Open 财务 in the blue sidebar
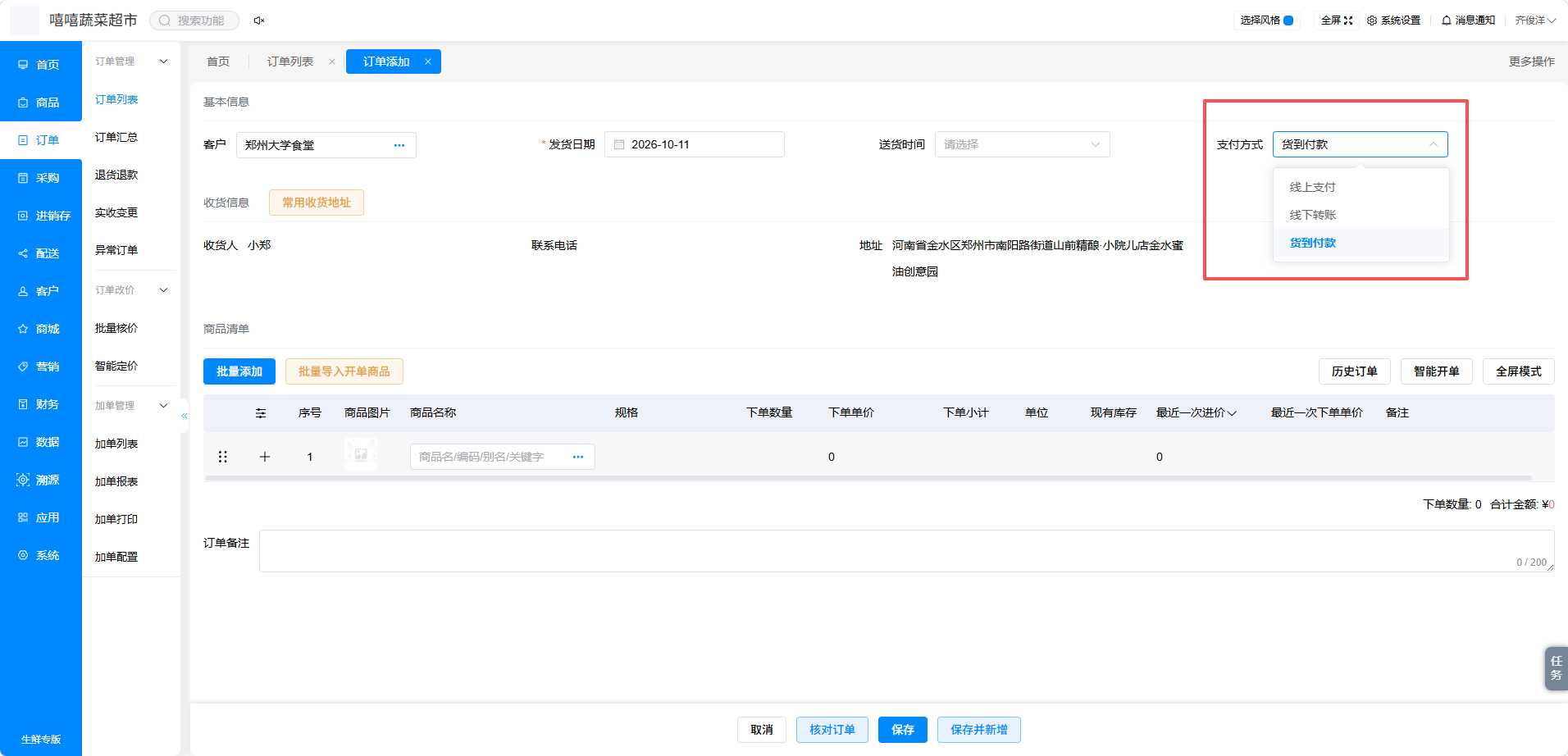Image resolution: width=1568 pixels, height=756 pixels. tap(41, 404)
